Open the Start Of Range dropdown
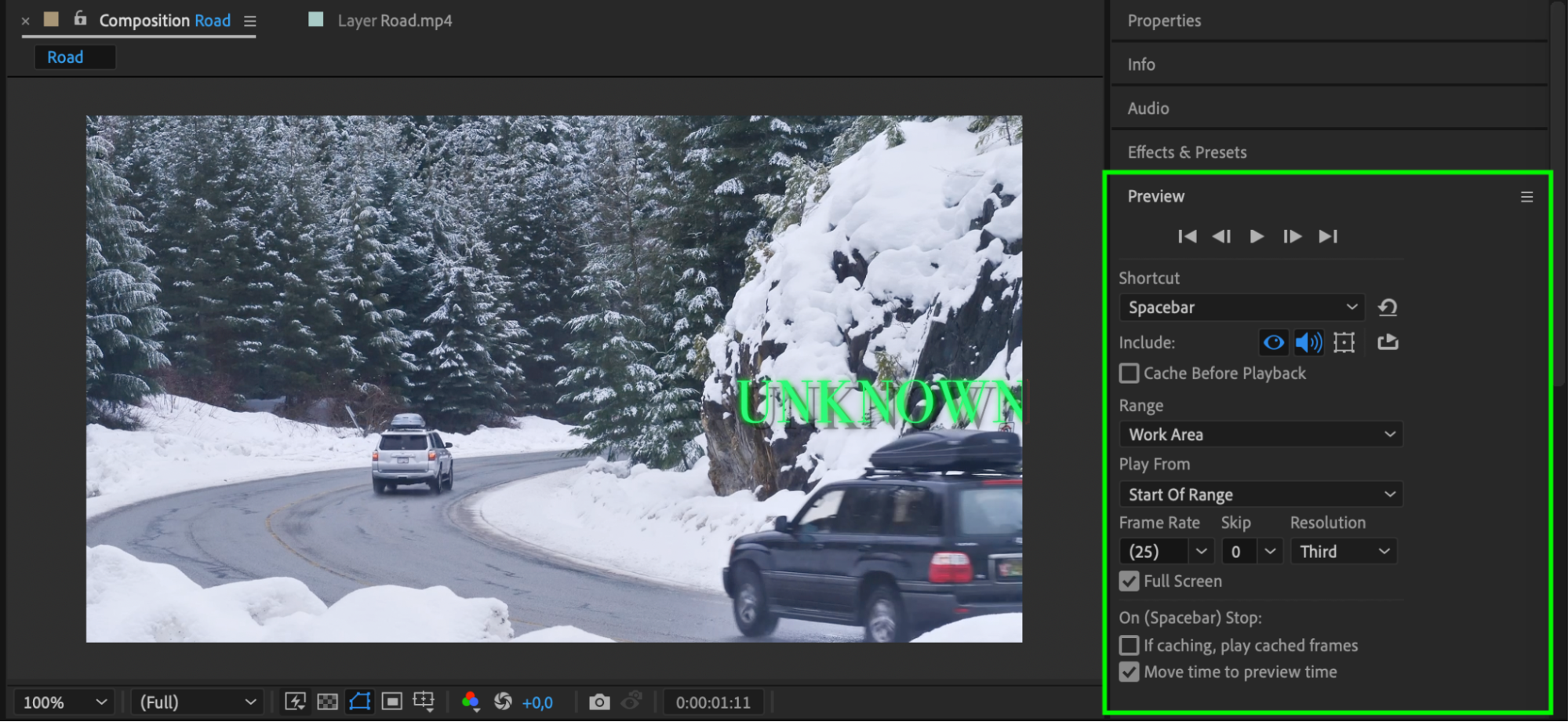This screenshot has height=722, width=1568. point(1261,494)
